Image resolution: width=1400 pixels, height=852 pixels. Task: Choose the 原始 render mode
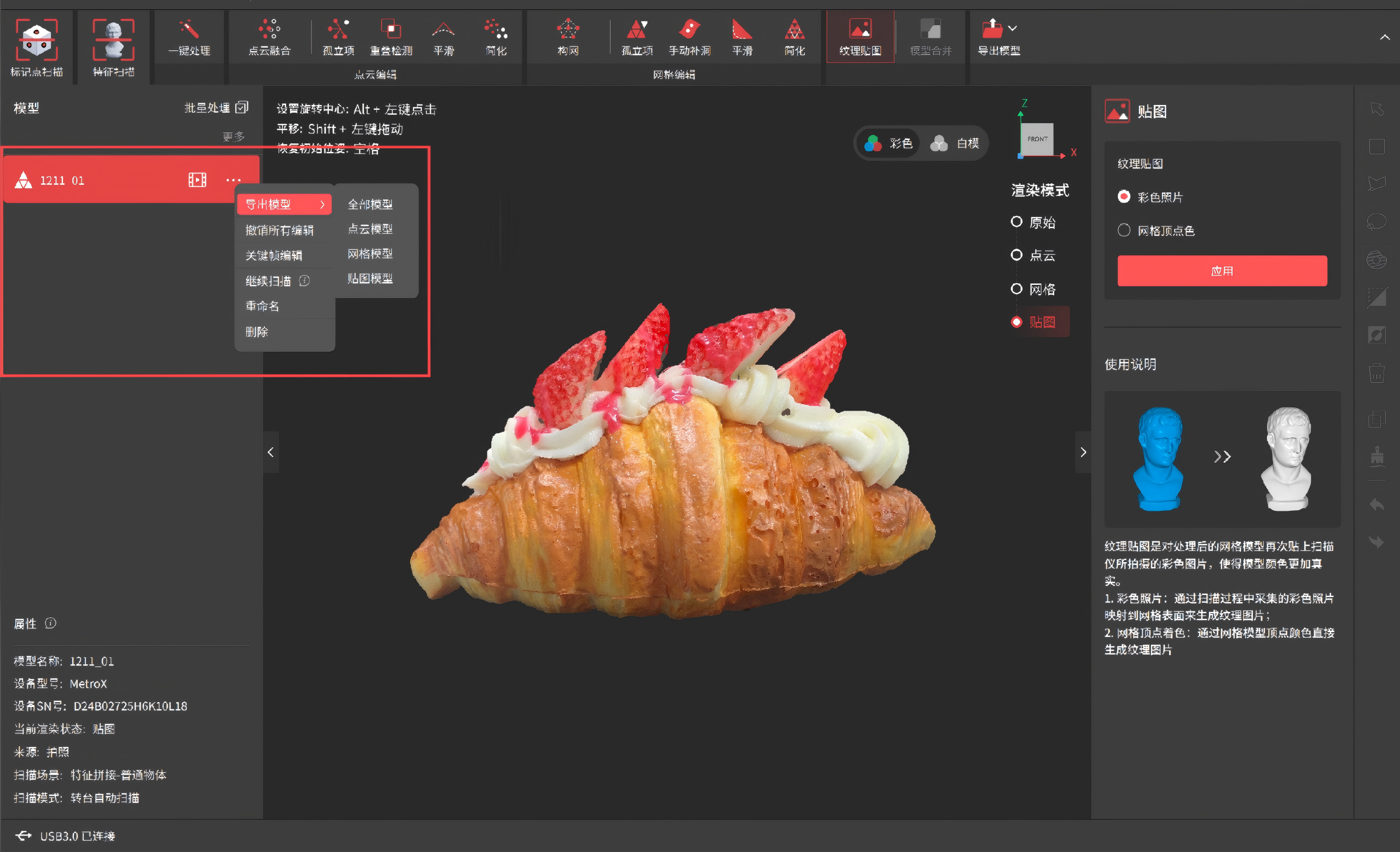point(1016,221)
